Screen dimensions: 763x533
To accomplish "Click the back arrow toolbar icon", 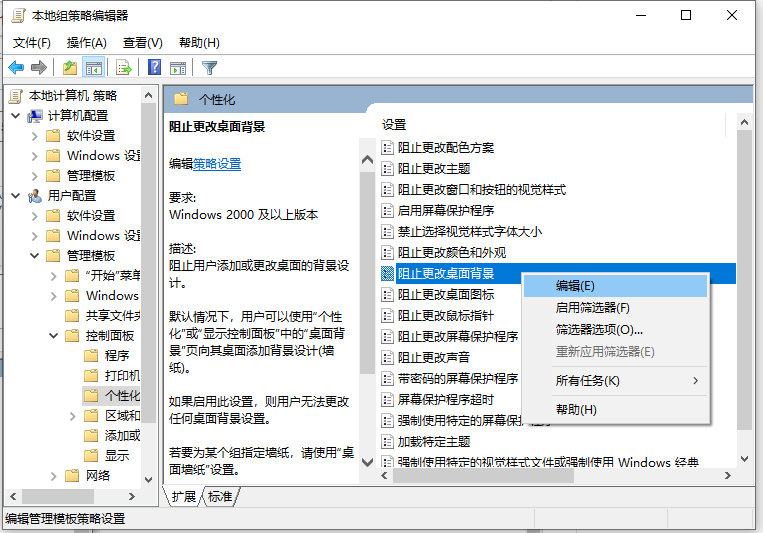I will point(16,68).
